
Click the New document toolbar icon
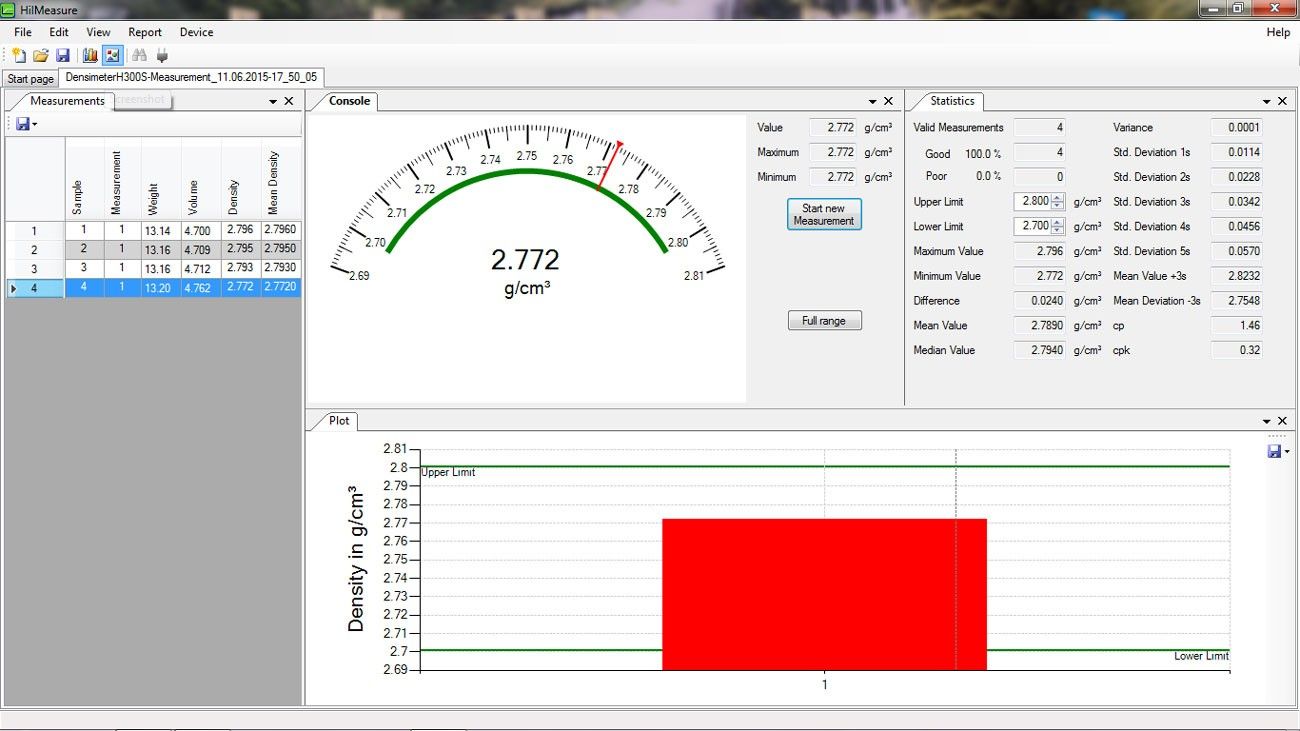point(19,56)
